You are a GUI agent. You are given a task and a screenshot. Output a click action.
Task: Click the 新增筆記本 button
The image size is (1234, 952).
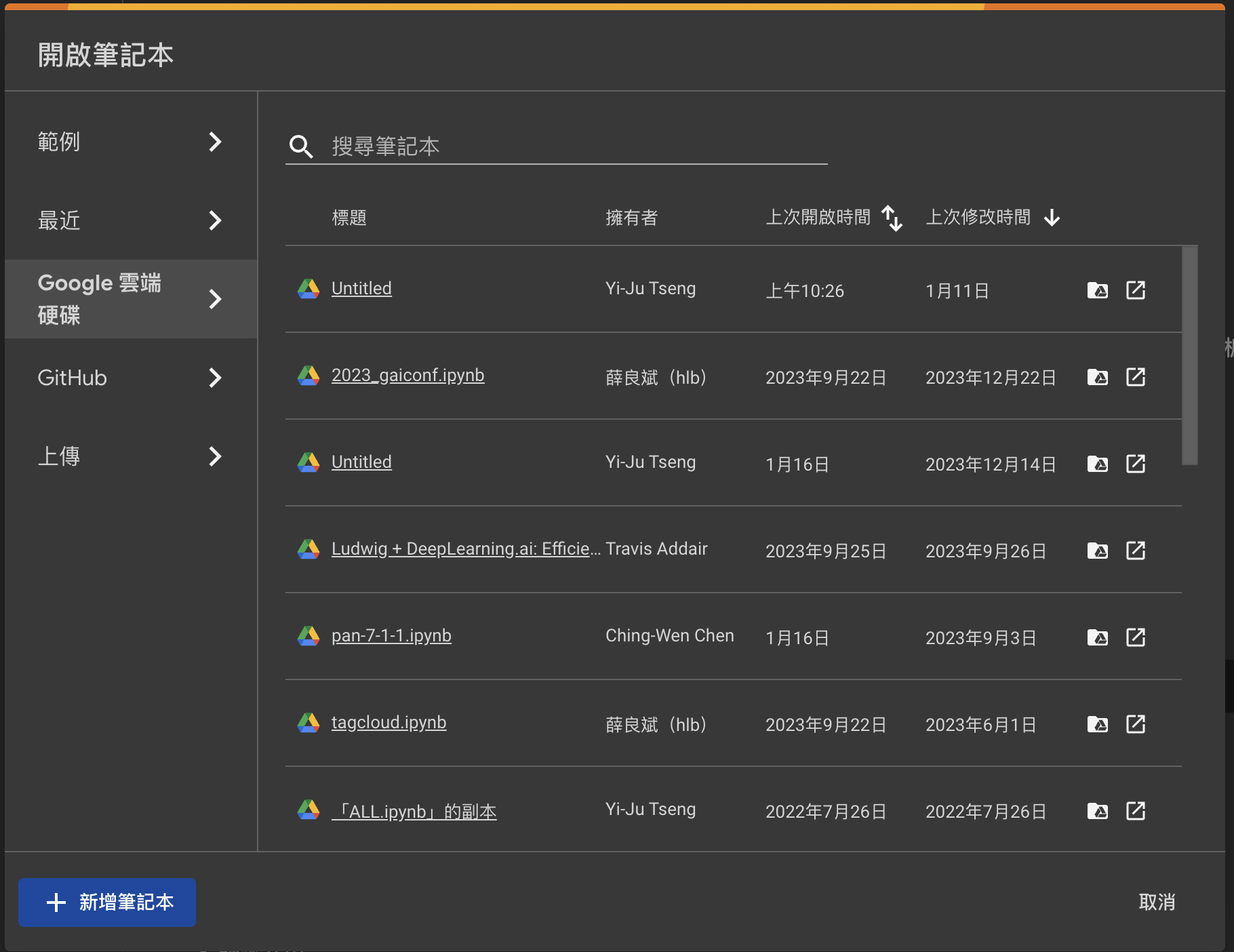[107, 902]
